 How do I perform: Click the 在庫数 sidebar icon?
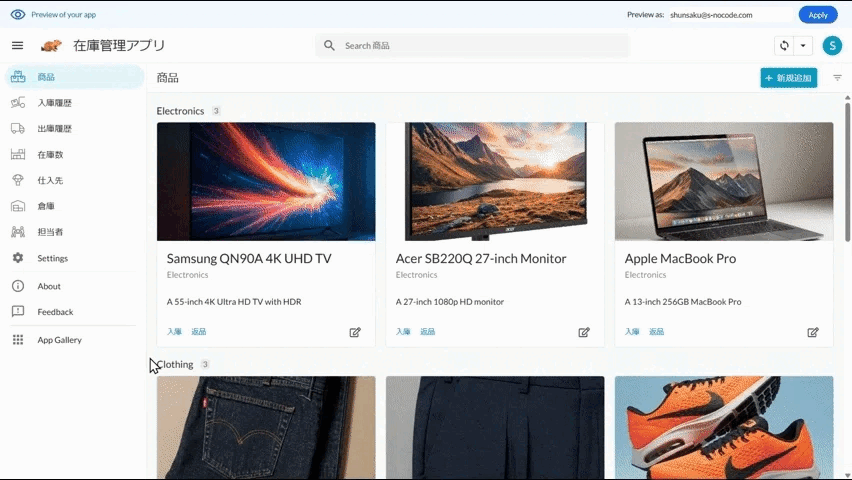point(18,154)
